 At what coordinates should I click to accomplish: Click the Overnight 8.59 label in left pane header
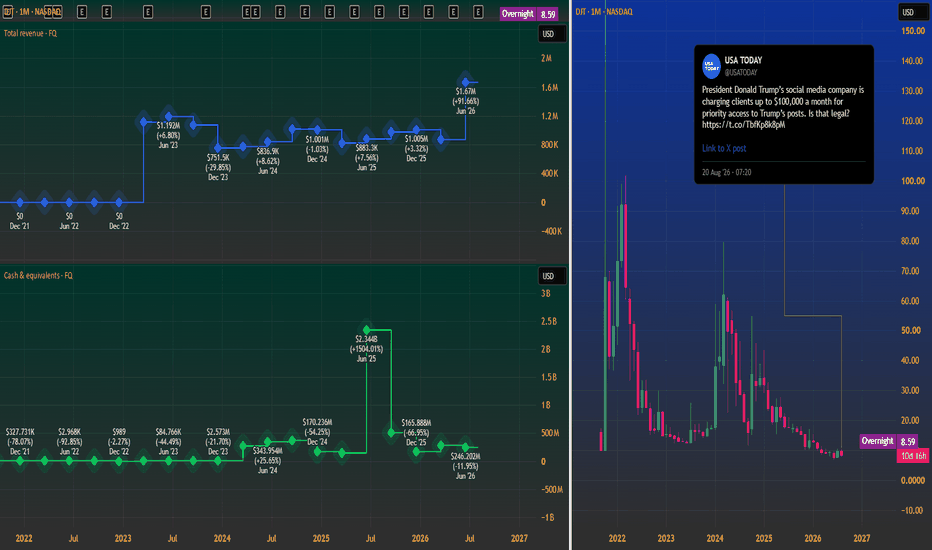coord(528,14)
